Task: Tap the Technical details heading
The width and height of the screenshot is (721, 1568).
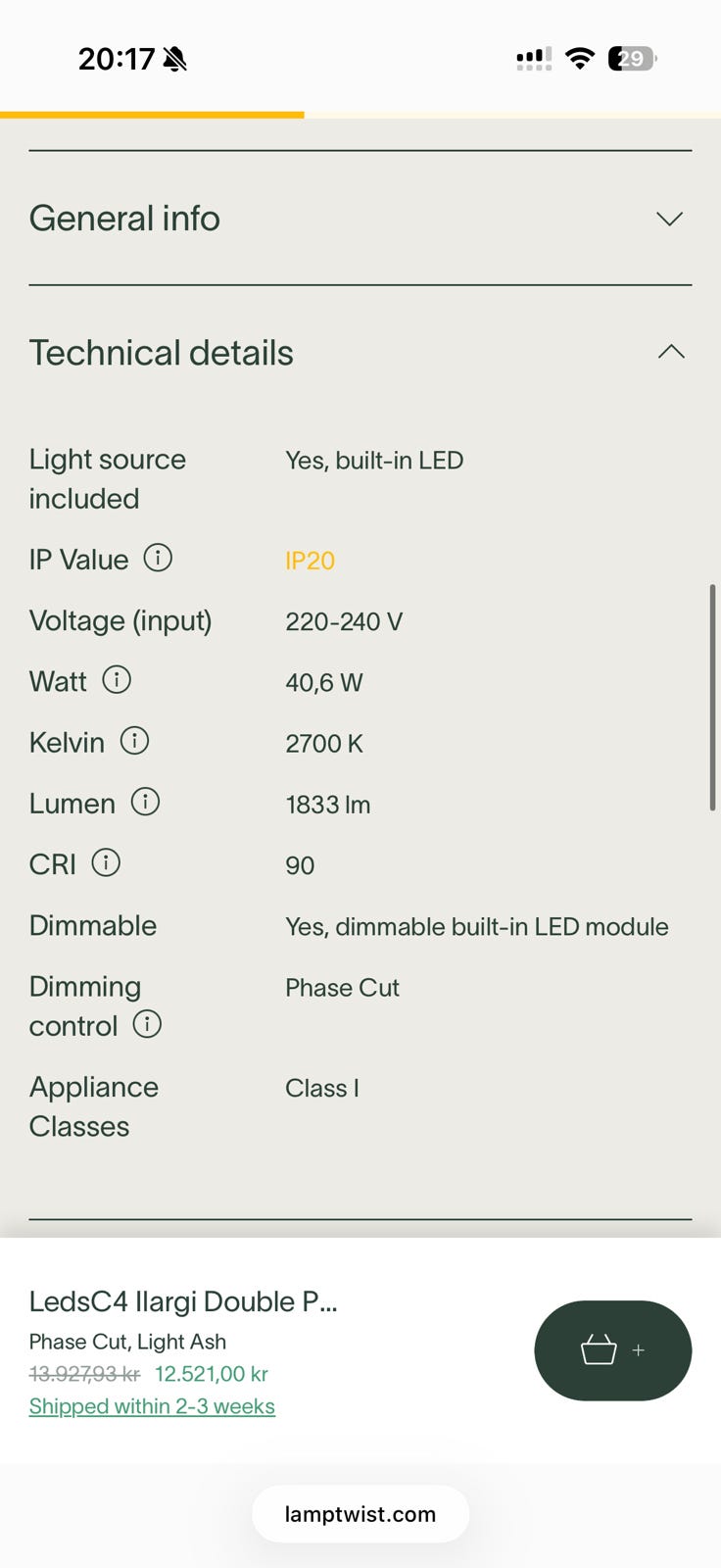Action: pos(162,353)
